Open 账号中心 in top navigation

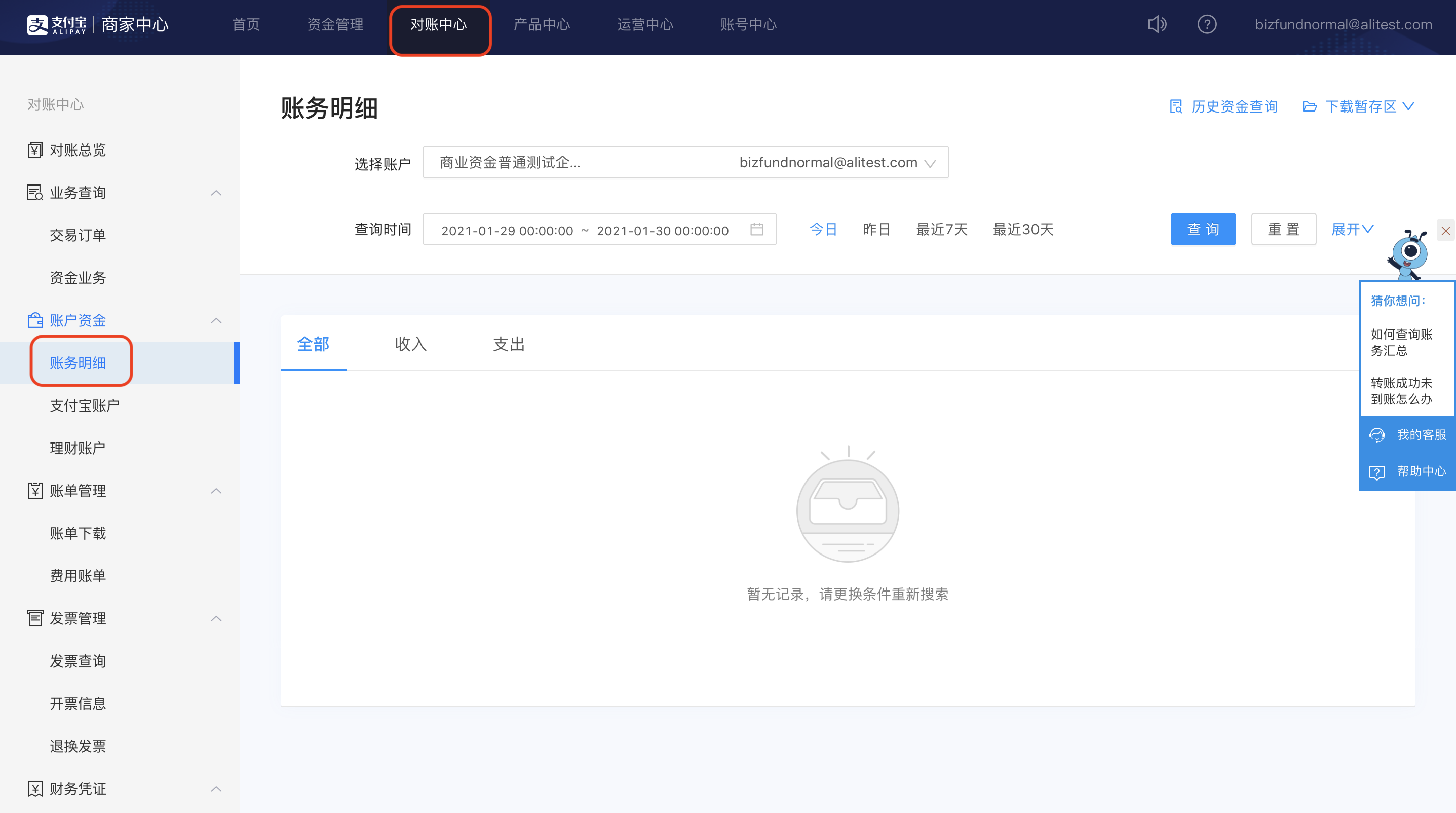748,24
